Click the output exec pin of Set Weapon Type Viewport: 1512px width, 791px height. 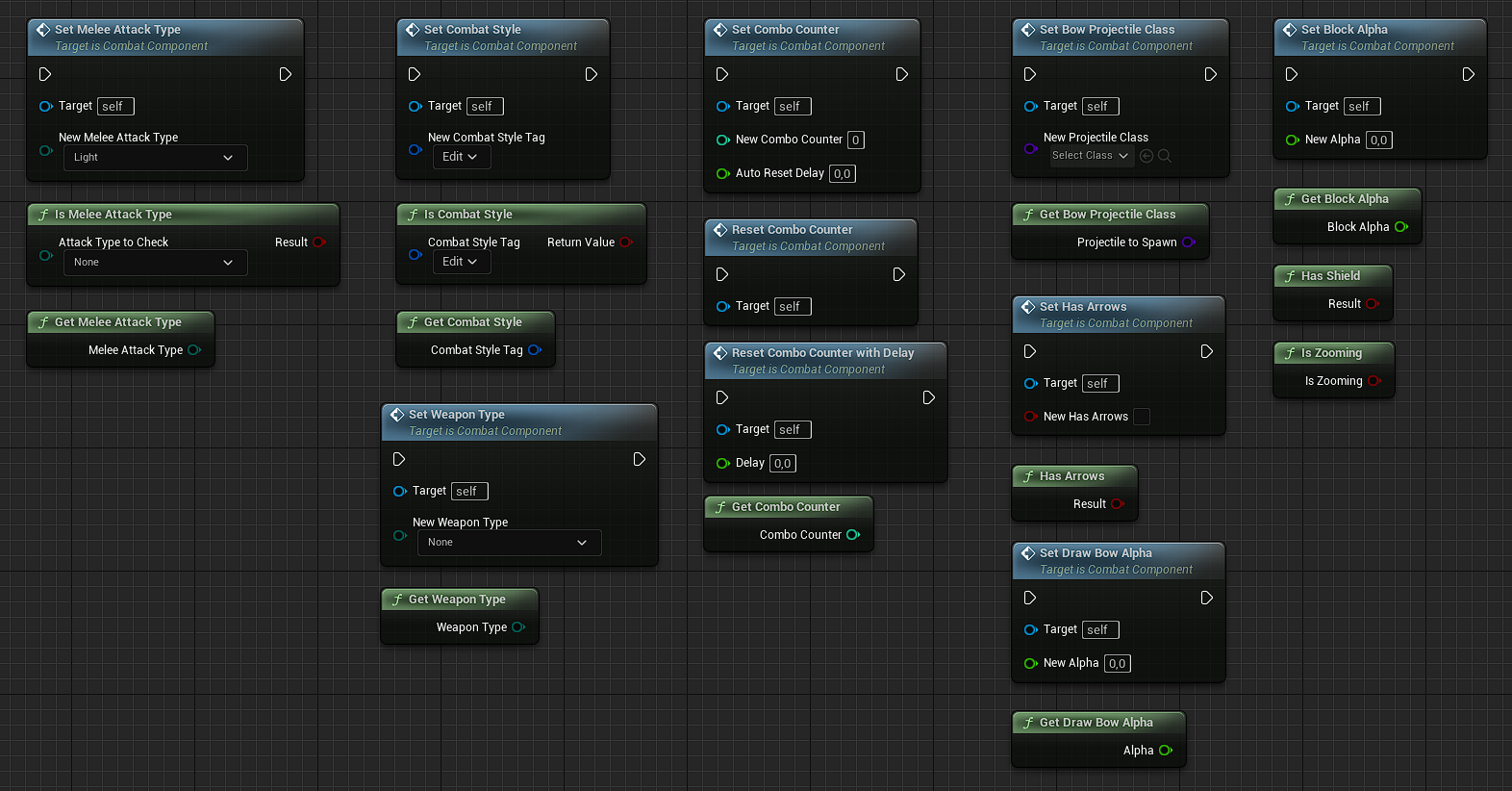[639, 460]
